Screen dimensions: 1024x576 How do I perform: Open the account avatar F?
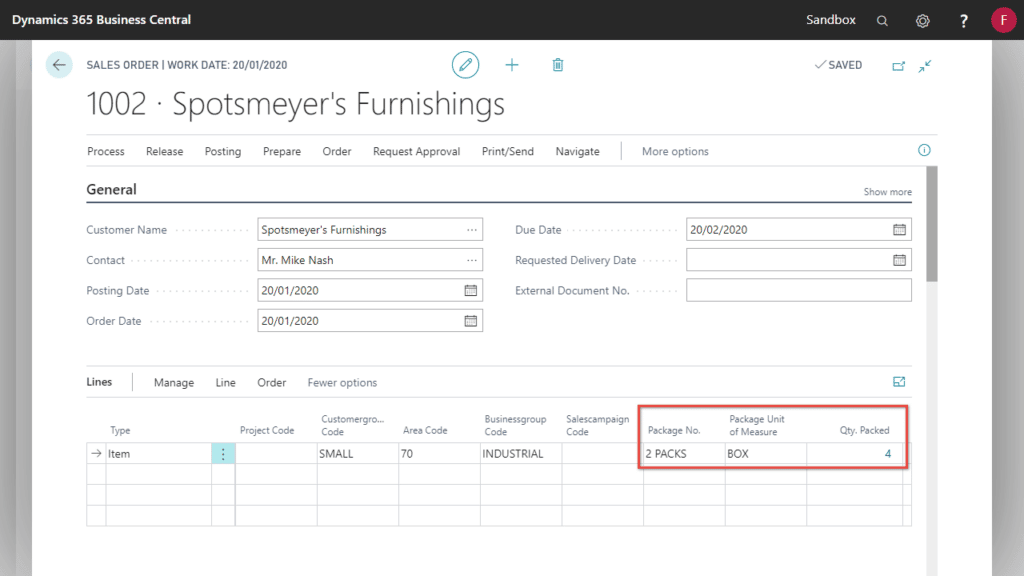[1003, 19]
